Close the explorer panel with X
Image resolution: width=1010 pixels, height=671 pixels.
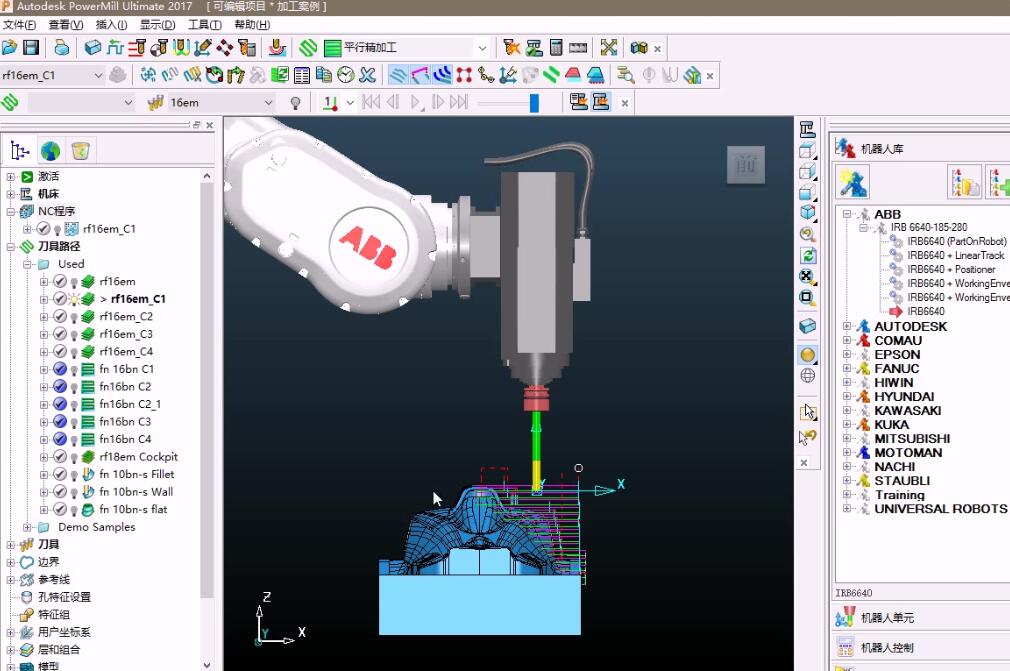click(209, 125)
